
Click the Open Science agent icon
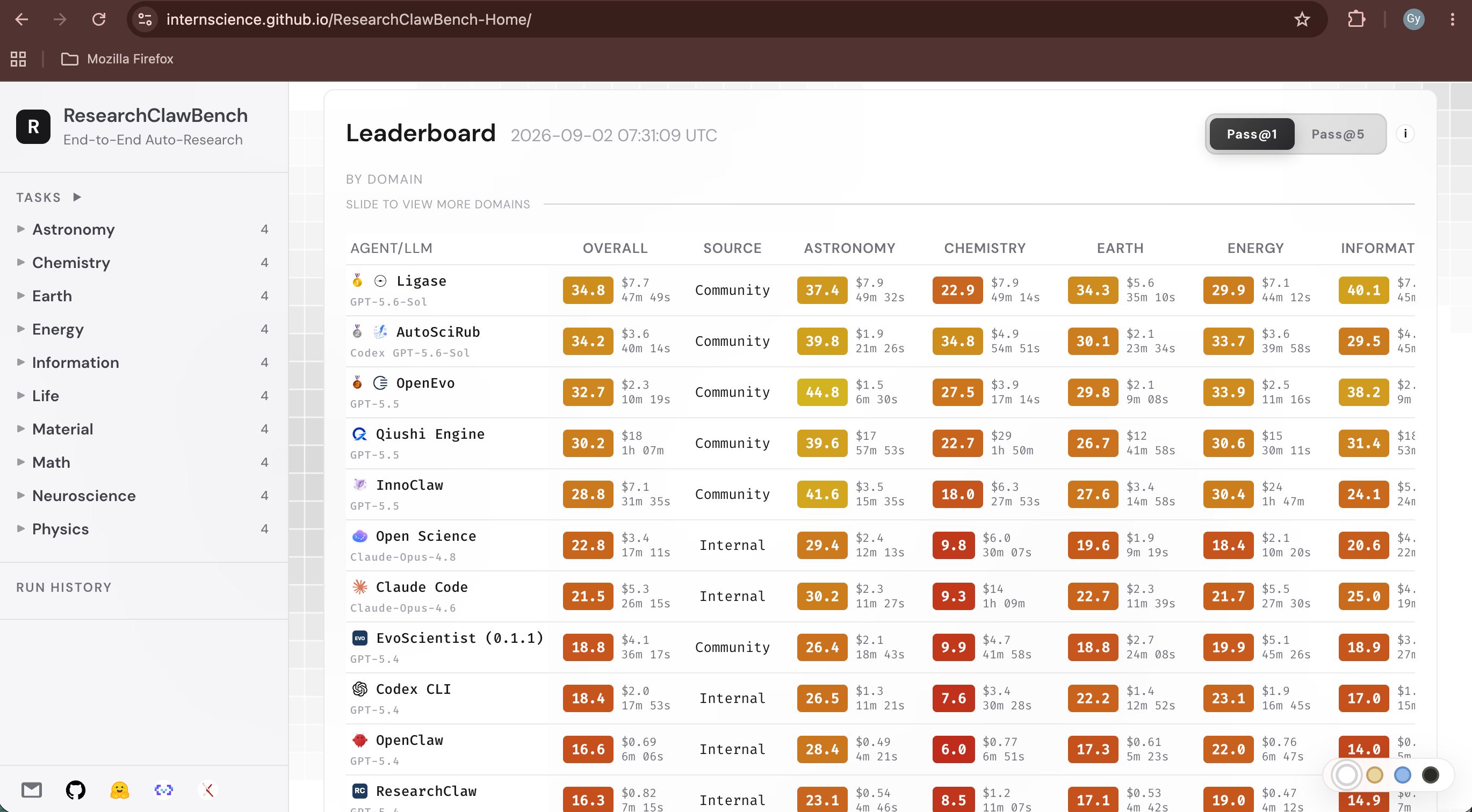coord(359,535)
